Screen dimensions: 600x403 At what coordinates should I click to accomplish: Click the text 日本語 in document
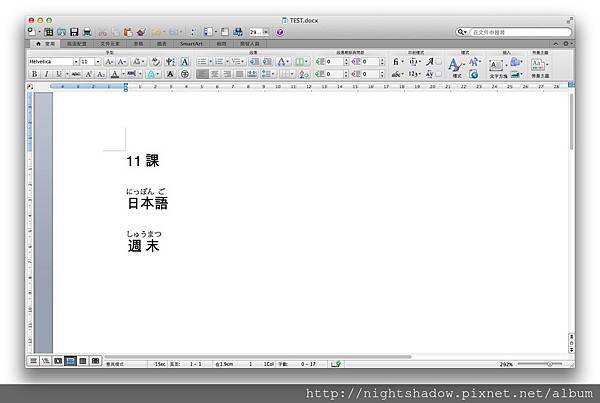[x=148, y=203]
